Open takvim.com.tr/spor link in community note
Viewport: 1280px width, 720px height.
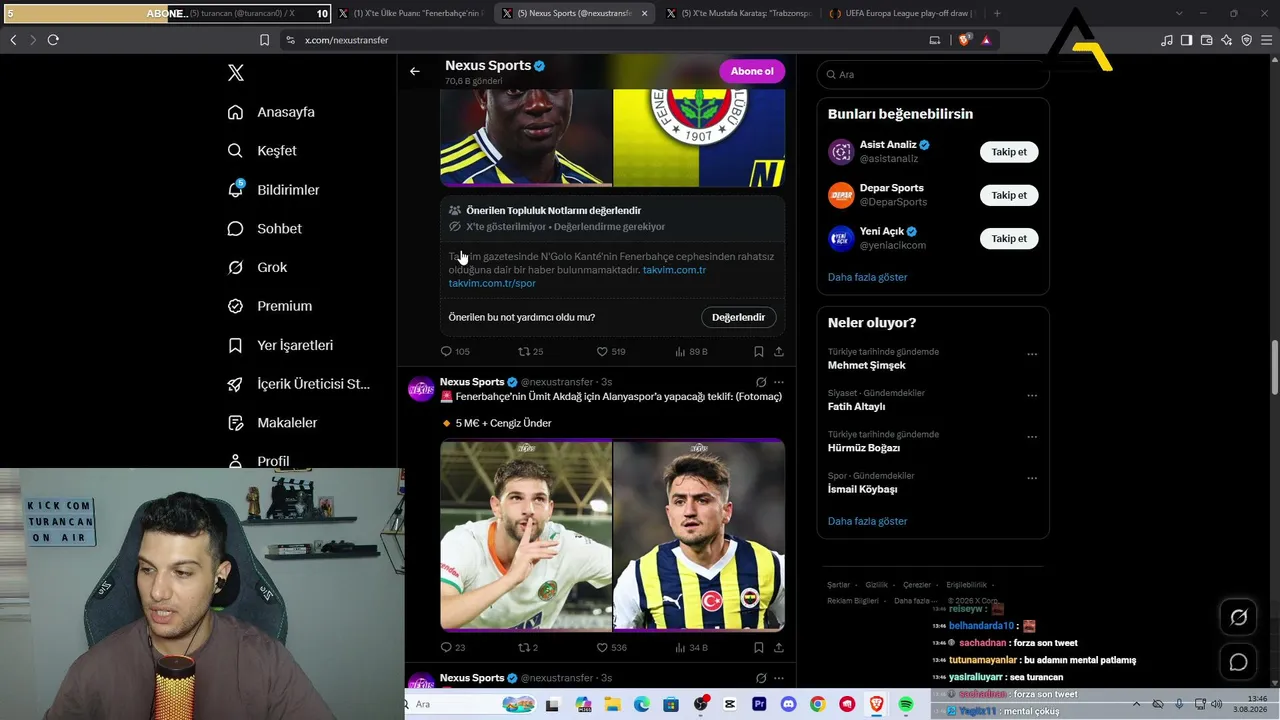(x=492, y=284)
